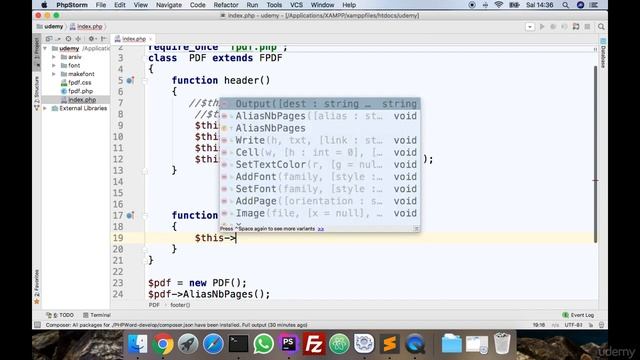Open the File menu
This screenshot has height=360, width=640.
100,5
